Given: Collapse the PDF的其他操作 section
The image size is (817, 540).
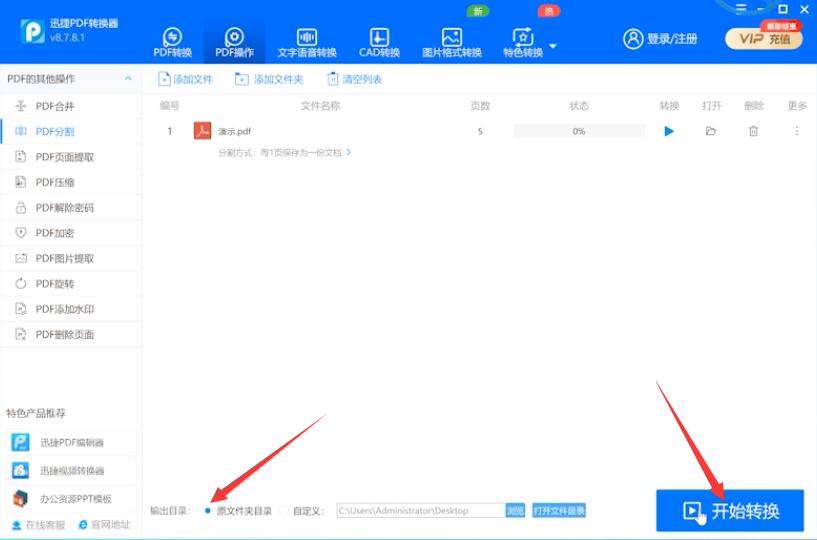Looking at the screenshot, I should coord(128,79).
